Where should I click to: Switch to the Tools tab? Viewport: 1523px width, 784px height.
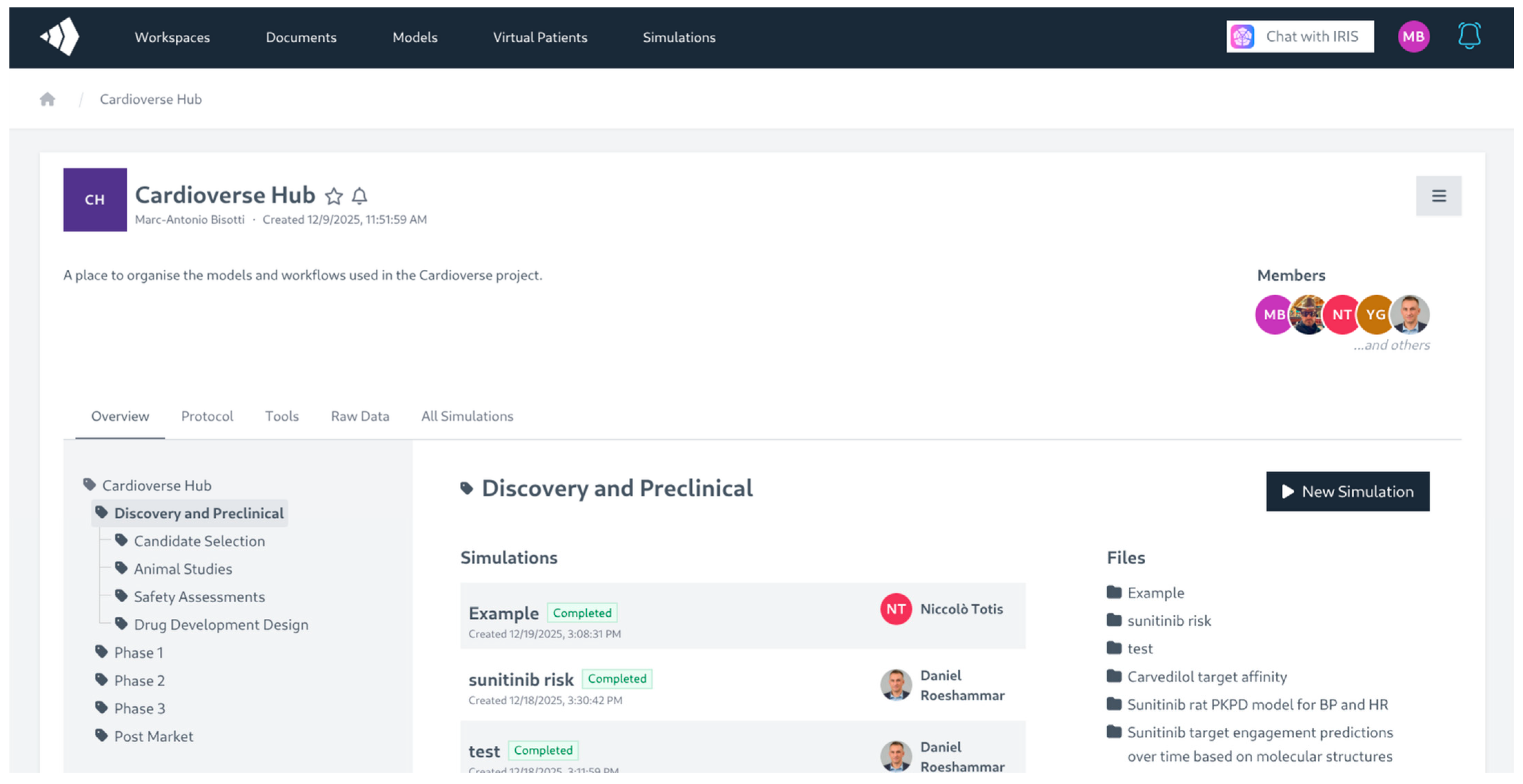pos(282,416)
